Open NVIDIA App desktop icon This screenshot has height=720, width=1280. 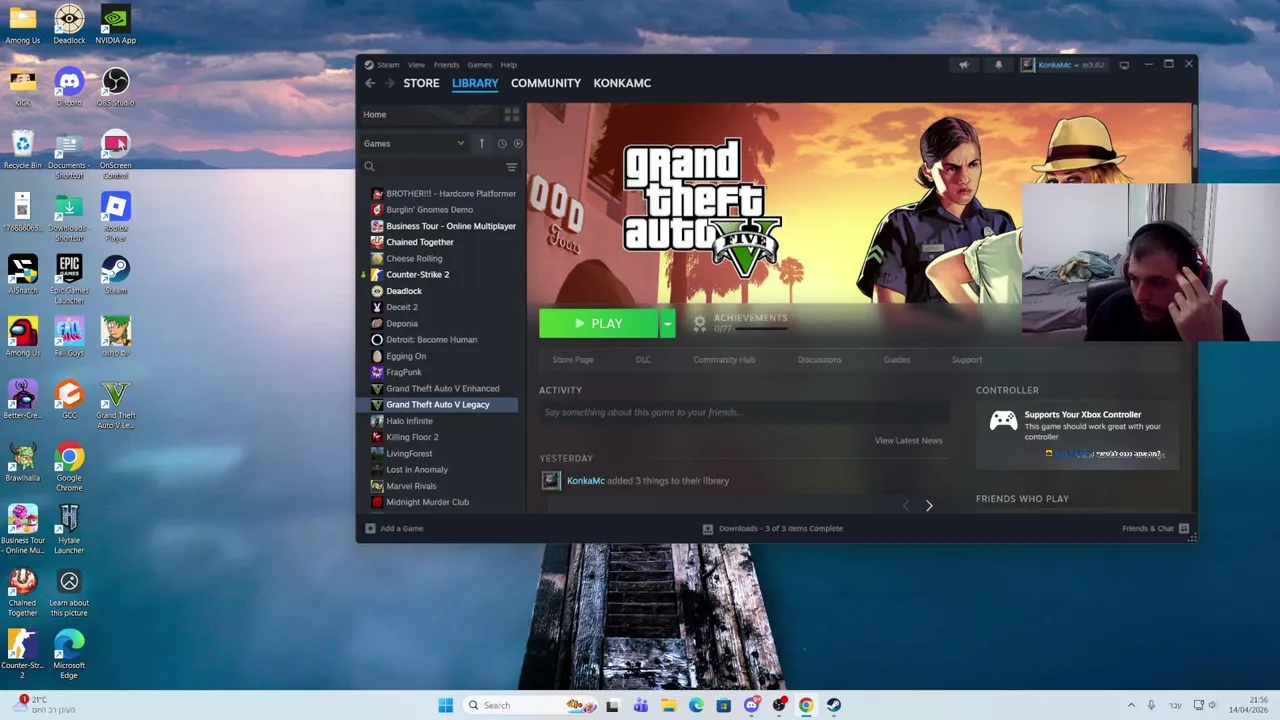(115, 25)
